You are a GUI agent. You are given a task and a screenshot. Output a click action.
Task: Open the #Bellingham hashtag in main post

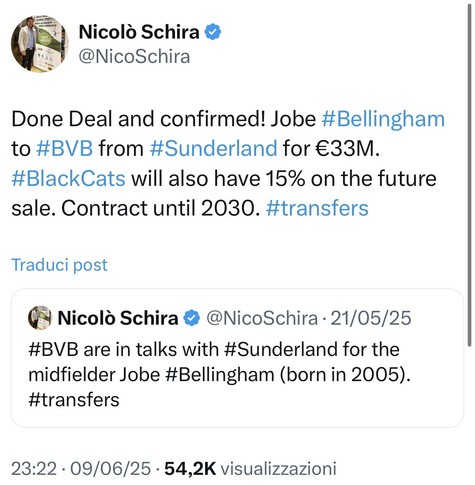(383, 119)
